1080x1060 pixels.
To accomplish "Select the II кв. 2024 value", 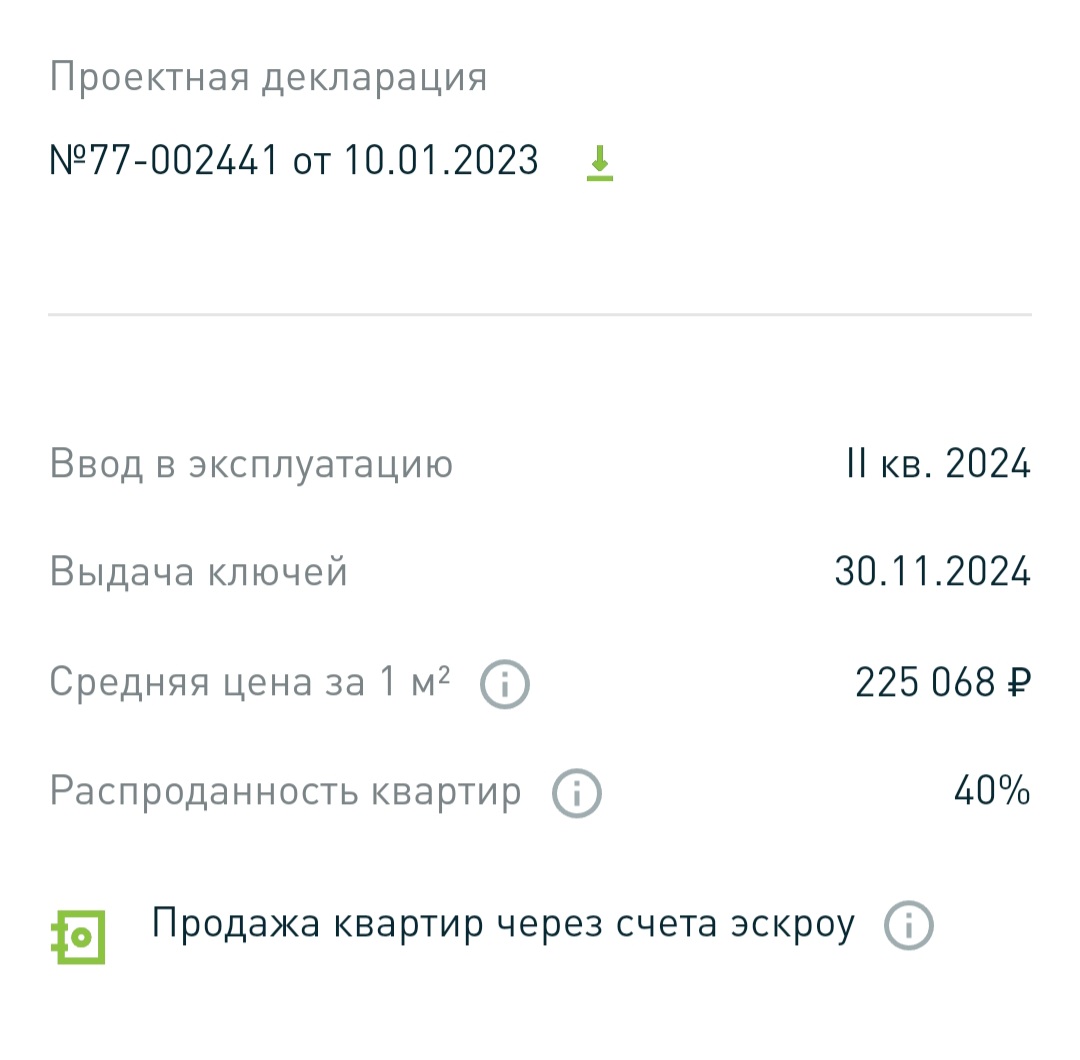I will click(x=938, y=465).
